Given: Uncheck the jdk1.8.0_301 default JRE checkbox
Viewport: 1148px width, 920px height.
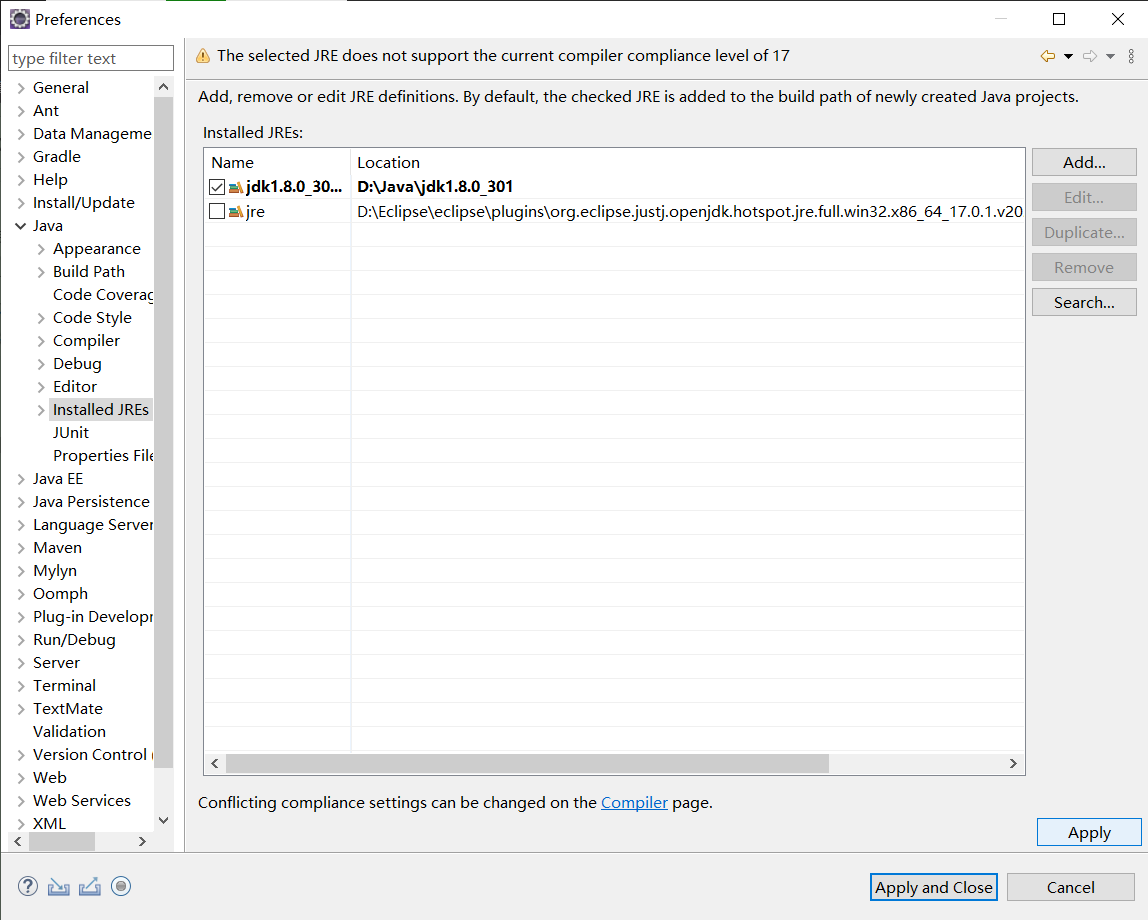Looking at the screenshot, I should point(217,186).
